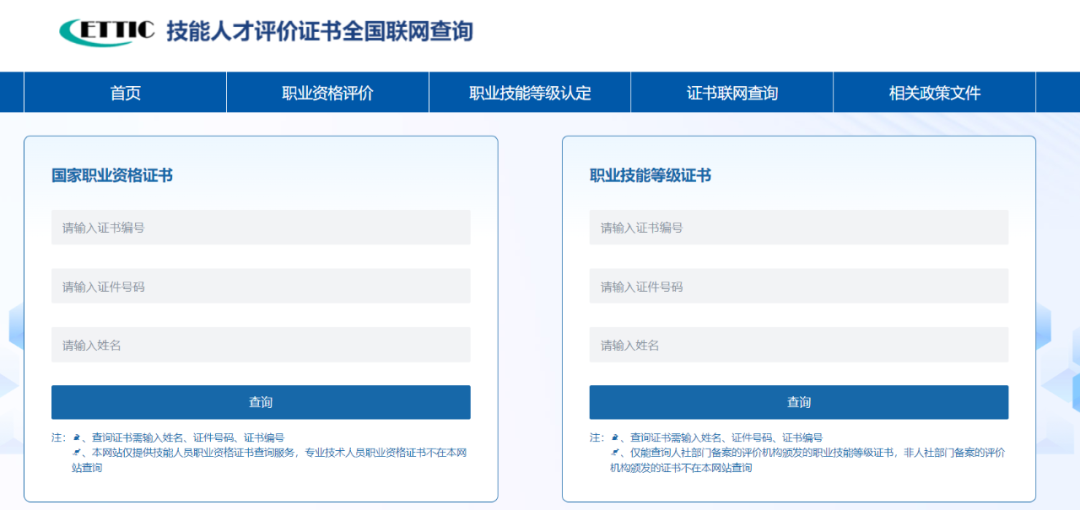Select the 证书联网查询 nav item
The width and height of the screenshot is (1080, 510).
point(732,93)
